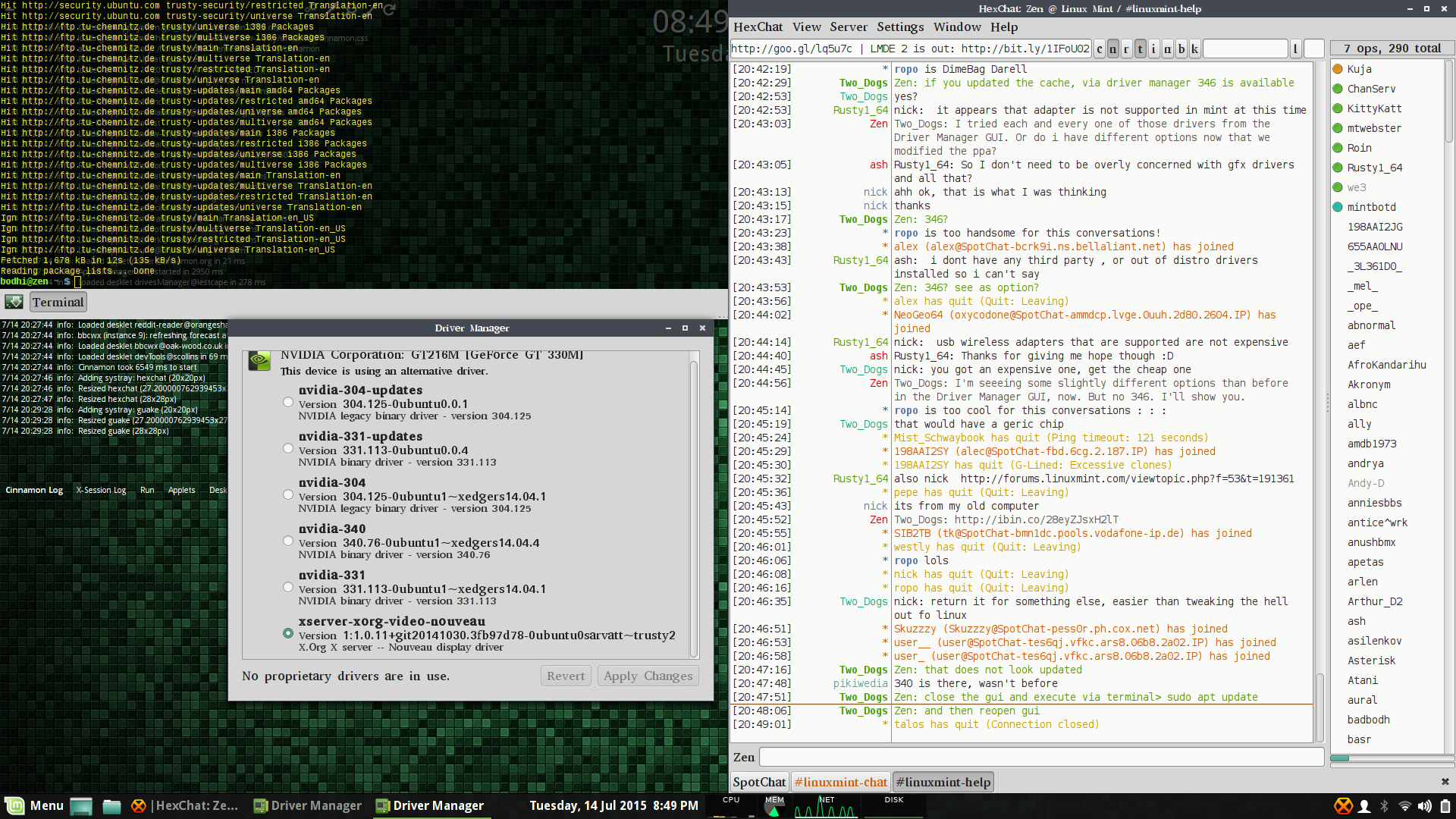Click the volume speaker tray icon
This screenshot has height=819, width=1456.
click(1425, 806)
